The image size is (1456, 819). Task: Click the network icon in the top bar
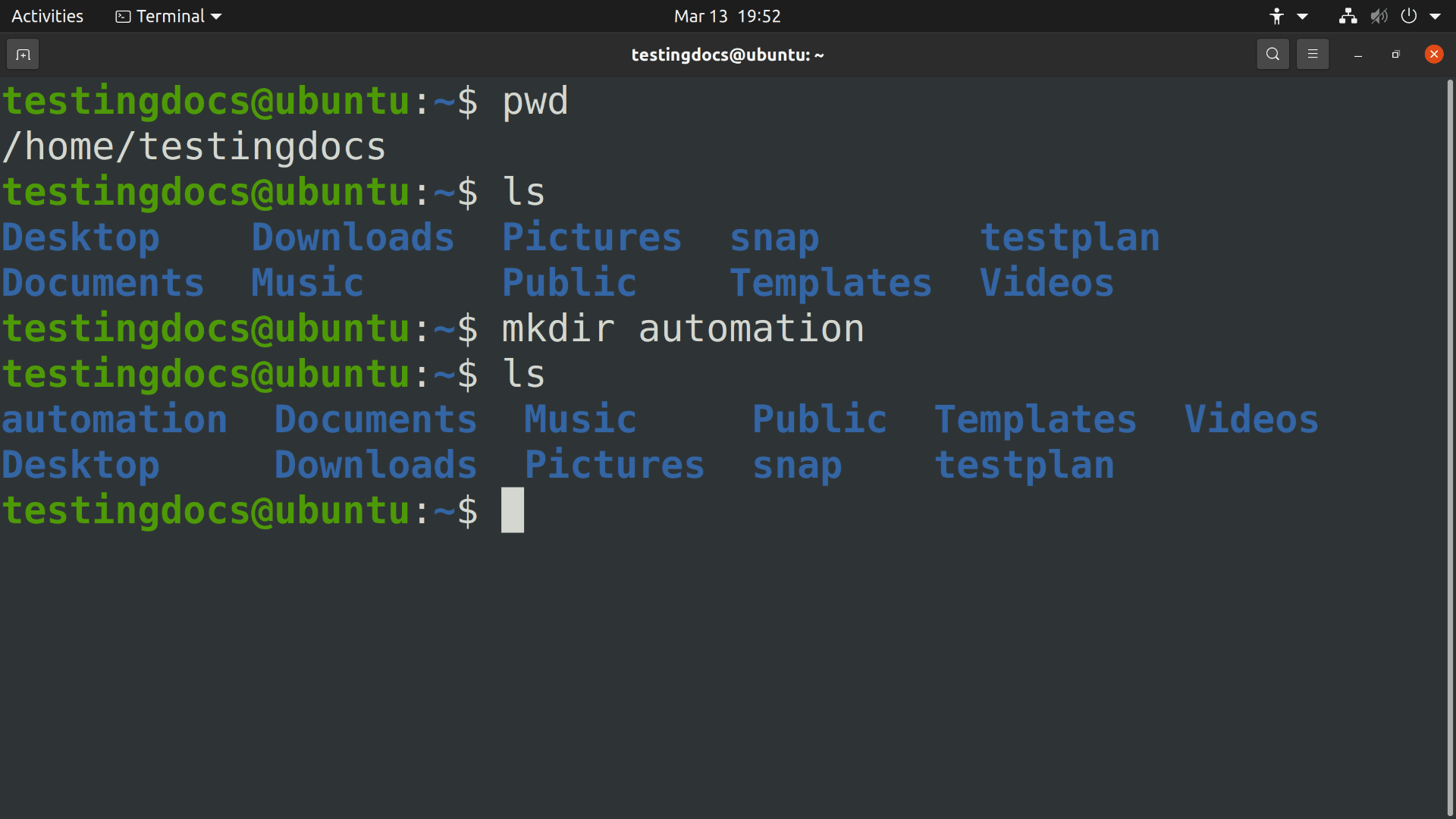[x=1348, y=16]
